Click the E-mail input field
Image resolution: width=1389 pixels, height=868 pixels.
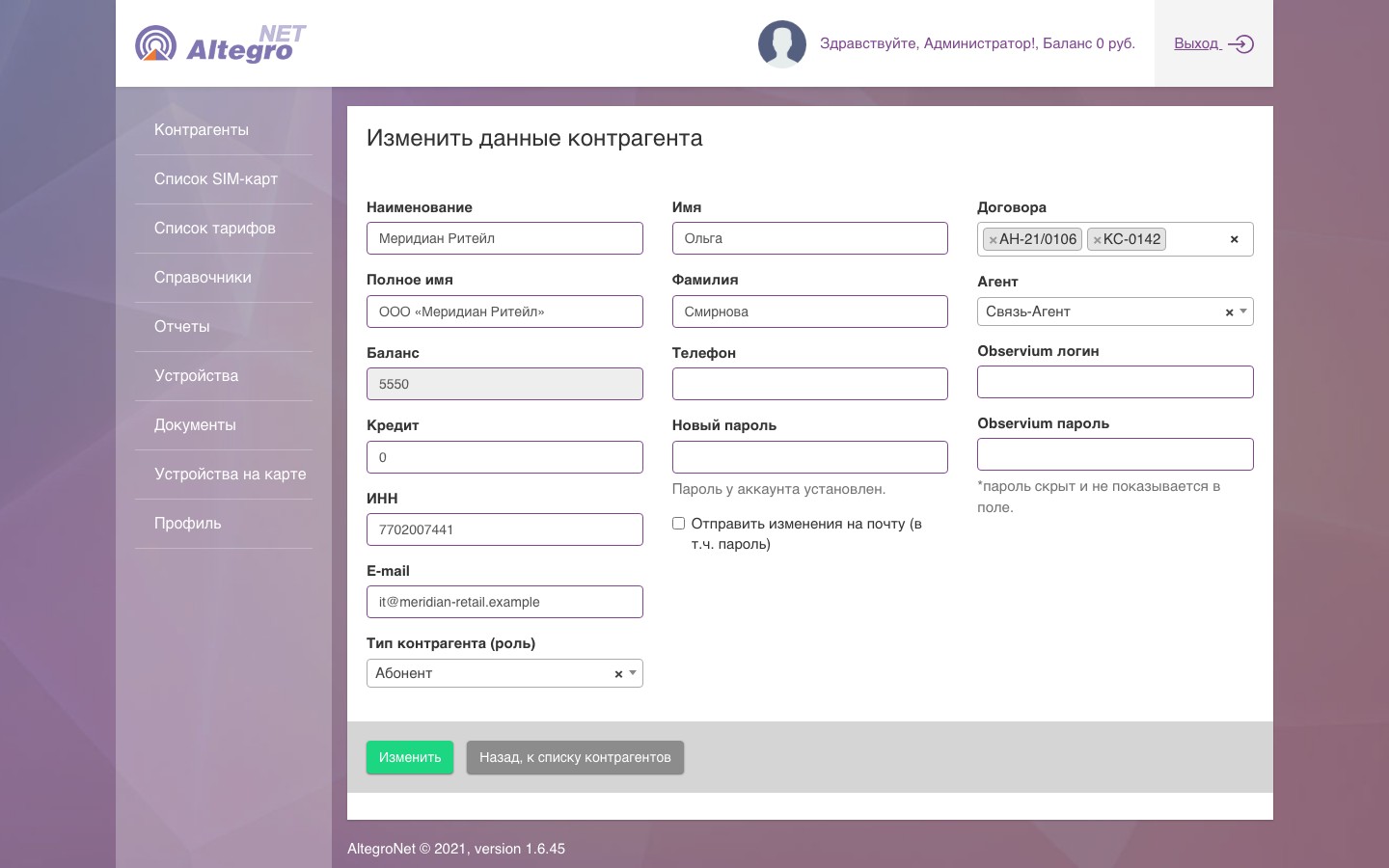pos(504,602)
